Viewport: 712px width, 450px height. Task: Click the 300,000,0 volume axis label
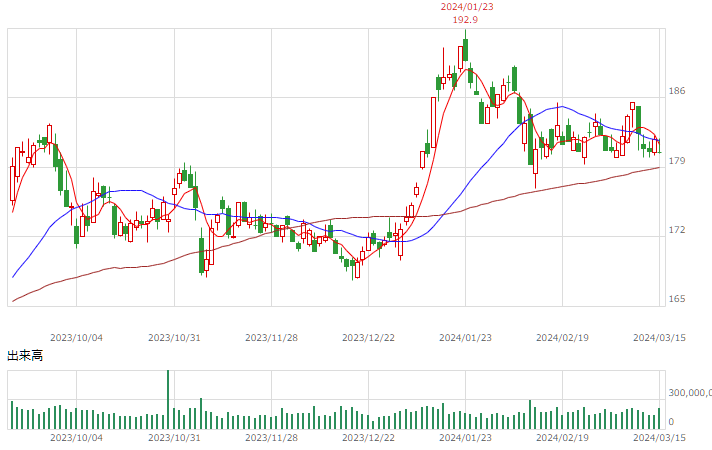[x=690, y=392]
